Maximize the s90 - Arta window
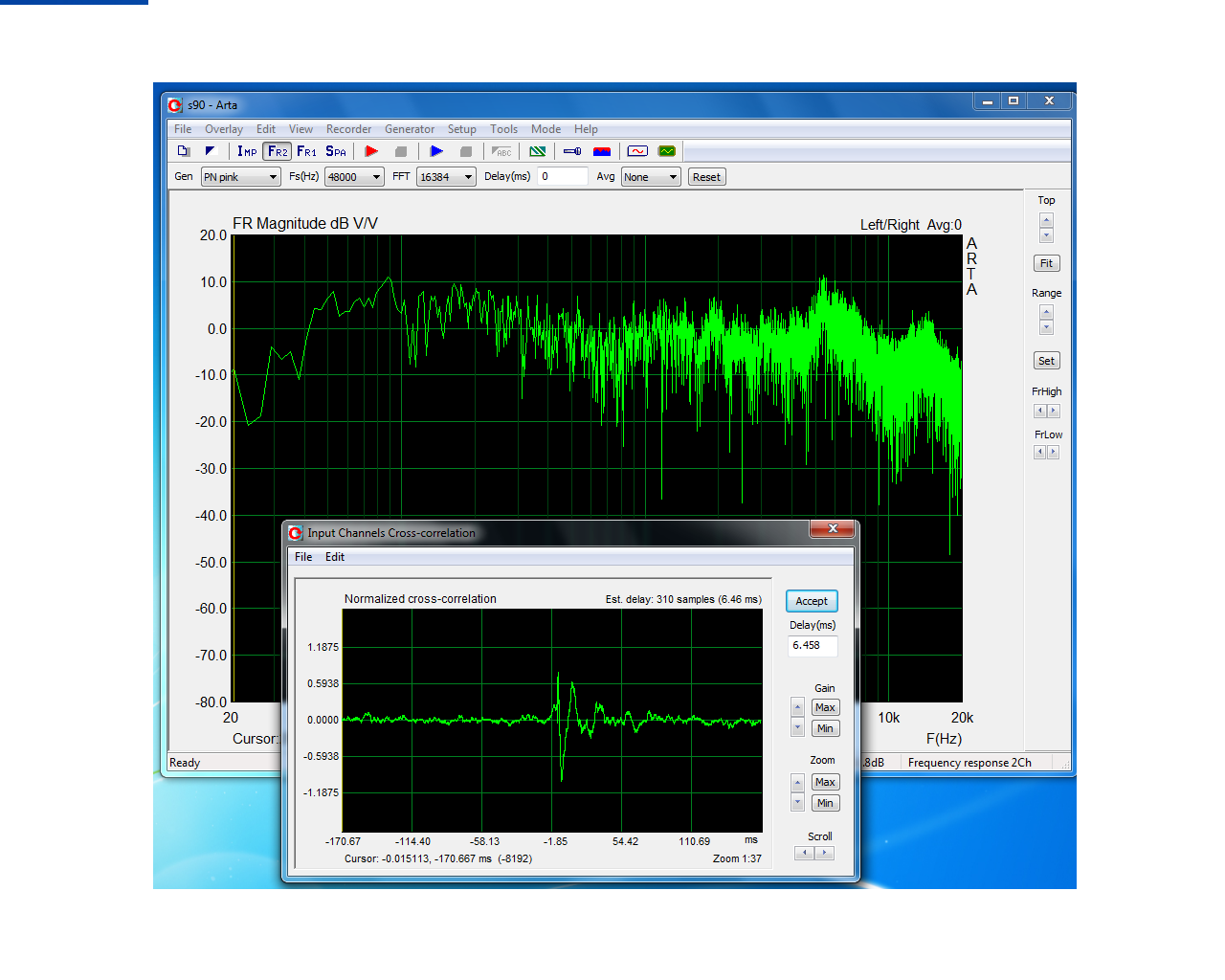The image size is (1225, 980). point(1013,100)
